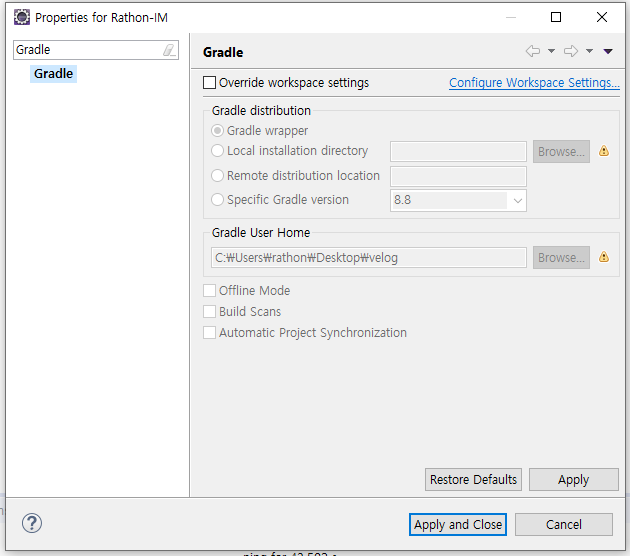Open the view menu triangle in header
This screenshot has height=556, width=630.
[608, 51]
